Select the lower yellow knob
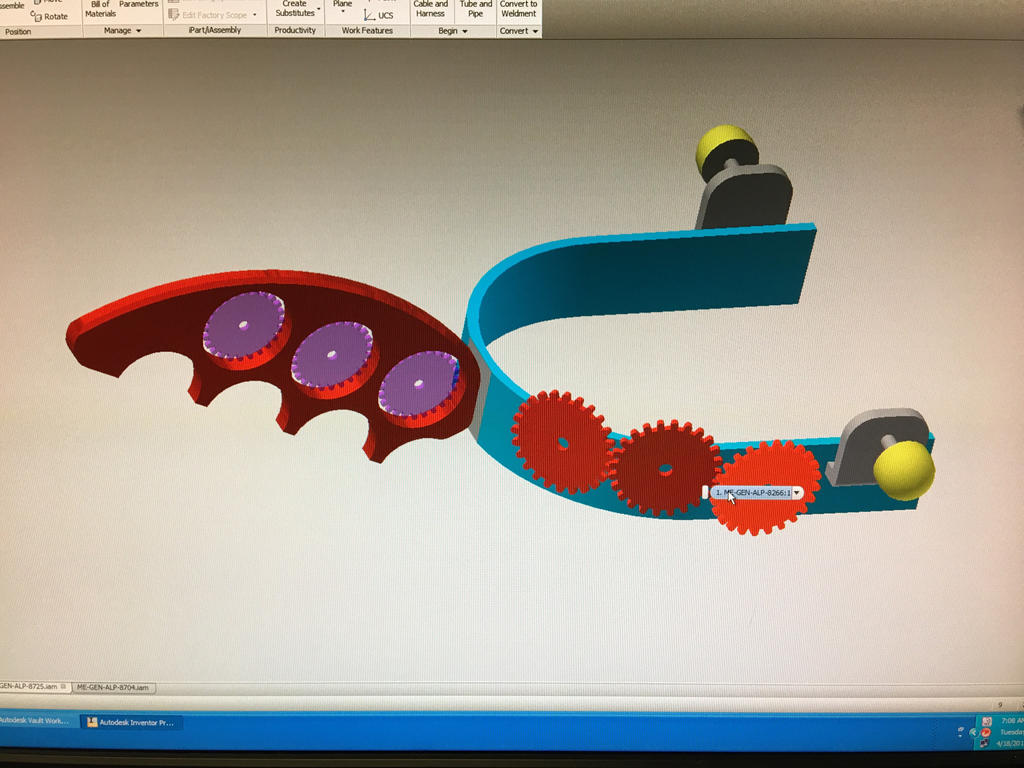 click(903, 470)
